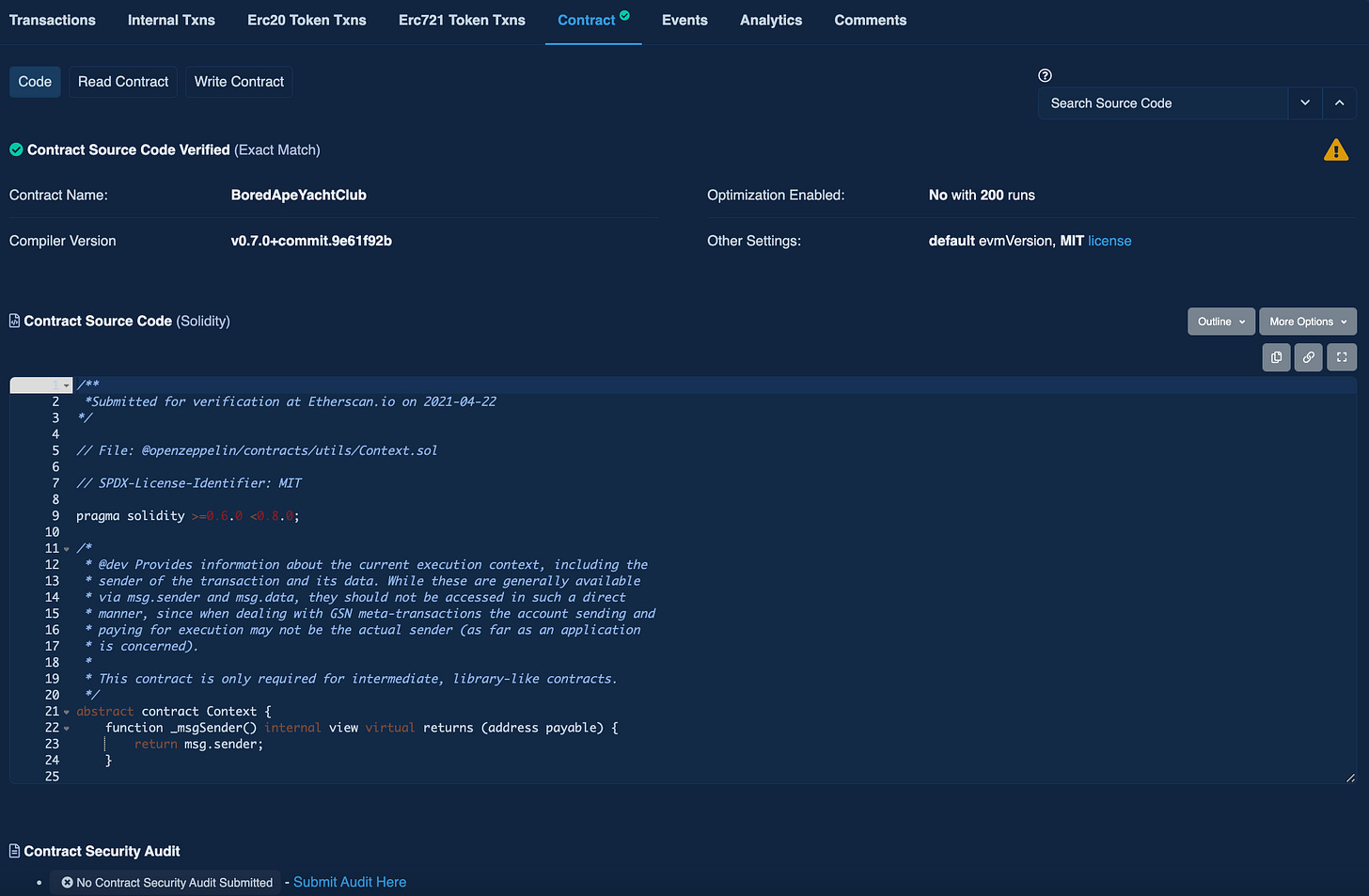The width and height of the screenshot is (1369, 896).
Task: Collapse the fold at line 1
Action: [x=67, y=385]
